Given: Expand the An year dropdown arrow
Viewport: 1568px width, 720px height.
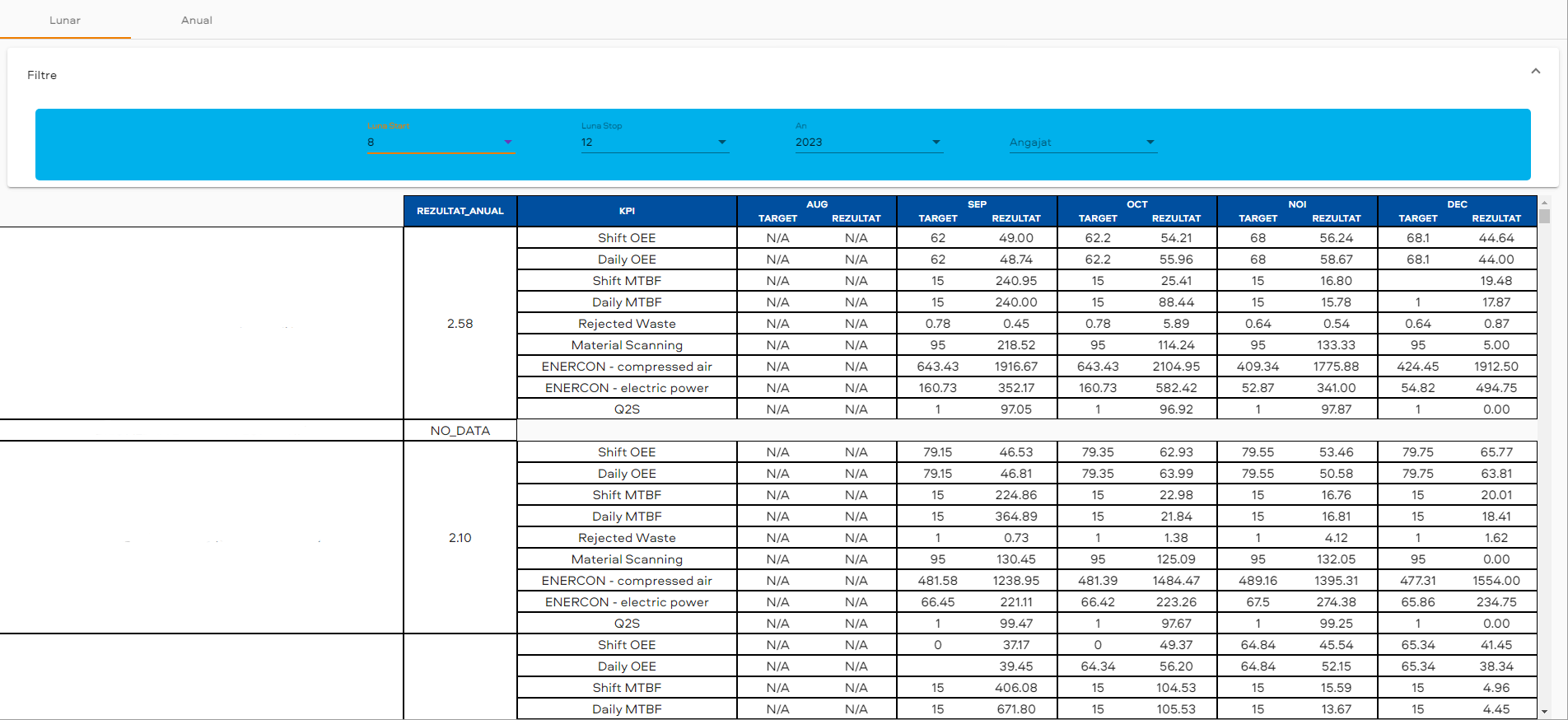Looking at the screenshot, I should click(936, 143).
